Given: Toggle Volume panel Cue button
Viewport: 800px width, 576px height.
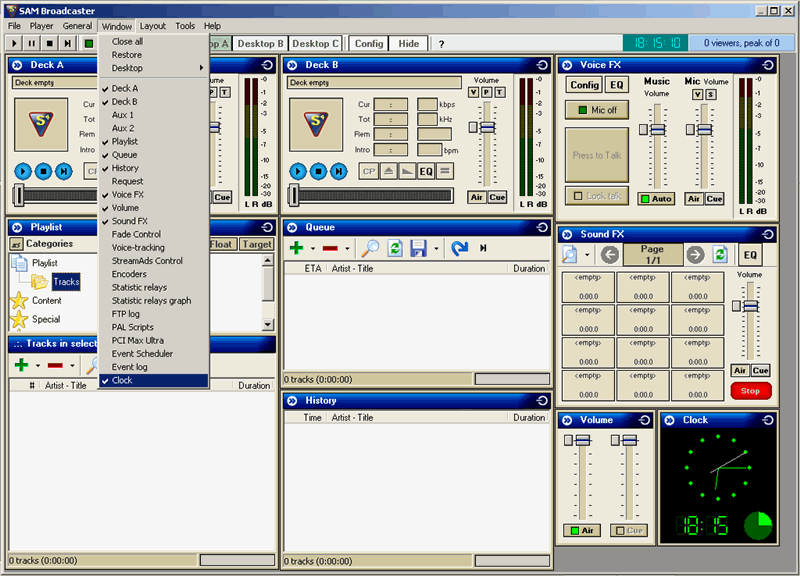Looking at the screenshot, I should [629, 531].
